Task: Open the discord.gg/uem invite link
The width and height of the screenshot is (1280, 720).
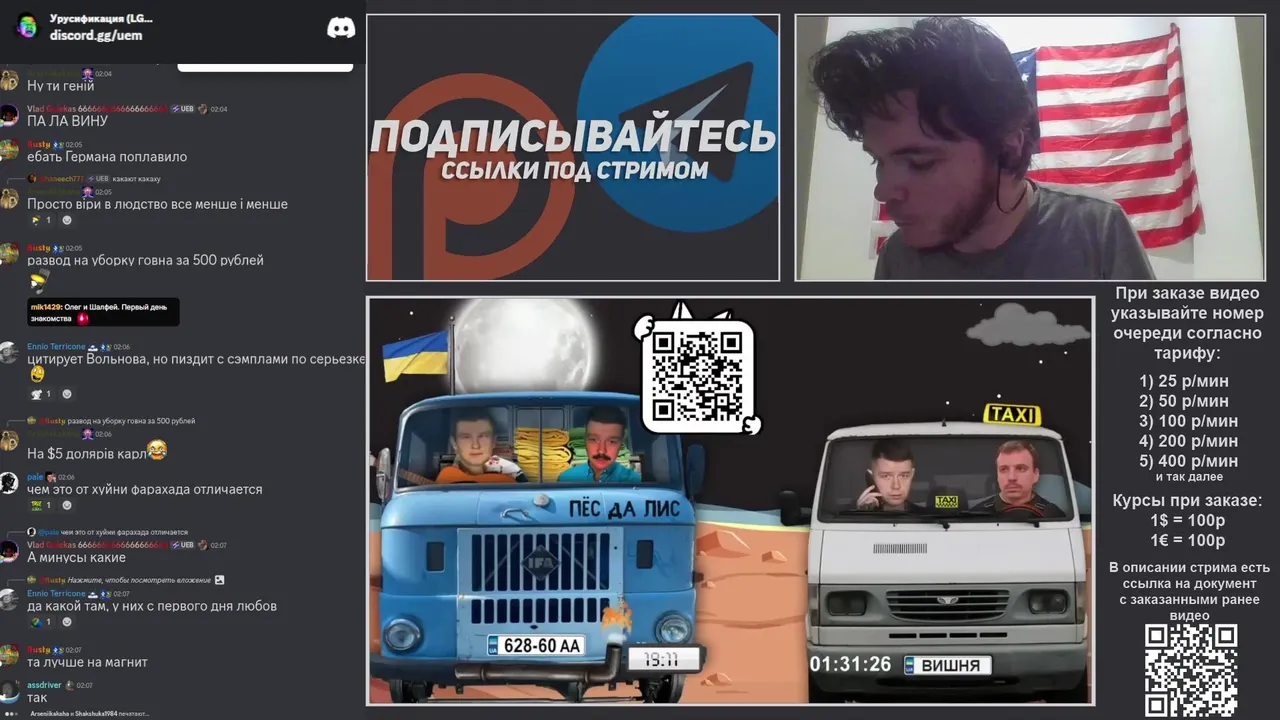Action: coord(96,35)
